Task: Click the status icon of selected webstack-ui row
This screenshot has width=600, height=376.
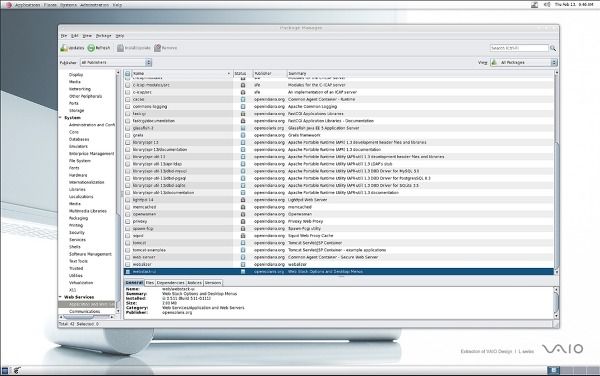Action: [243, 272]
